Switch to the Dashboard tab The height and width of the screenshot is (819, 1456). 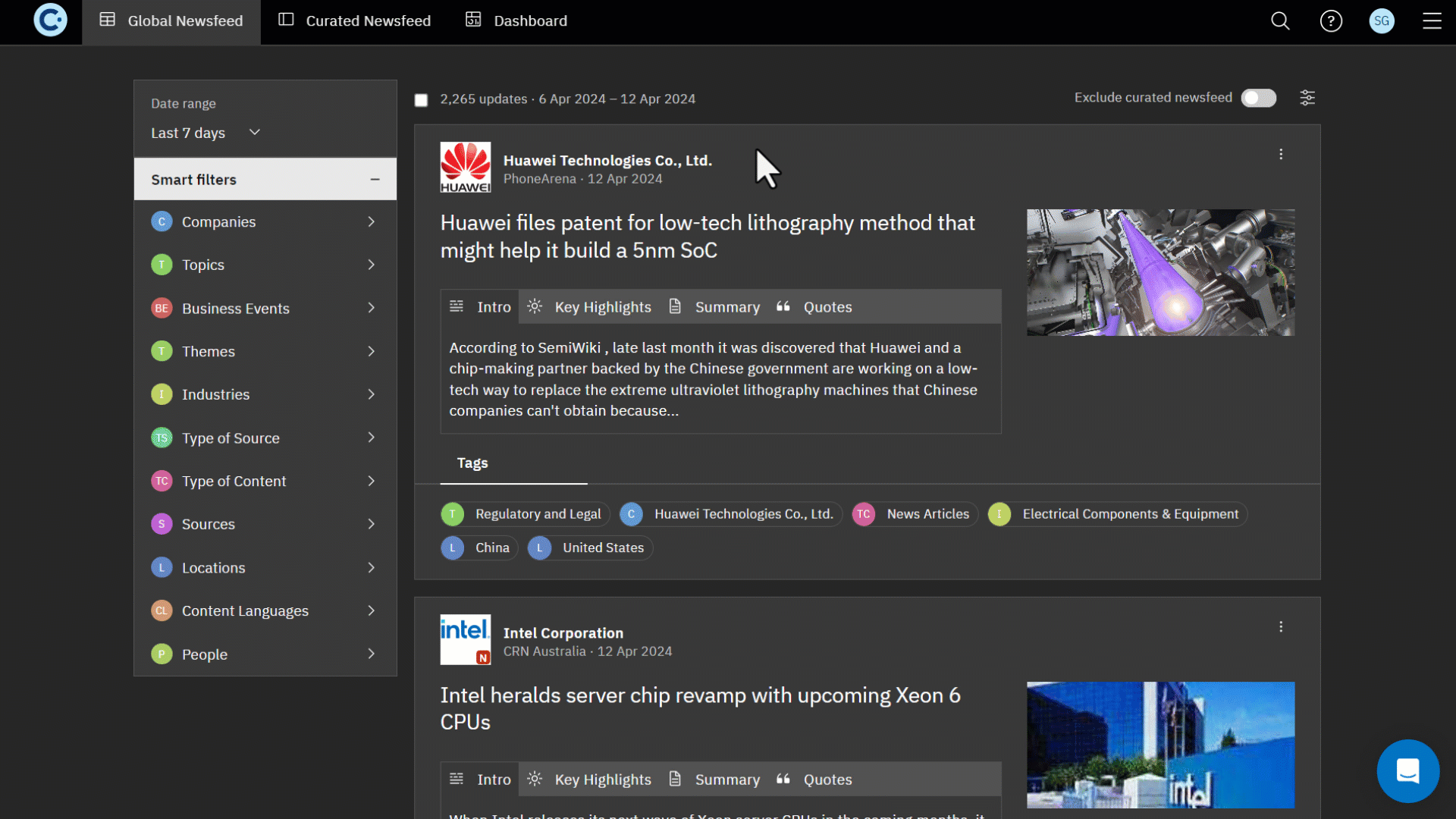pyautogui.click(x=516, y=21)
